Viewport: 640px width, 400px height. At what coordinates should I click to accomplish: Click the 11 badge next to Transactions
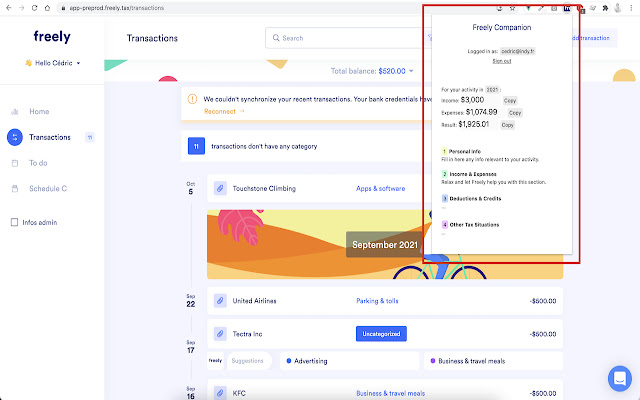point(90,137)
